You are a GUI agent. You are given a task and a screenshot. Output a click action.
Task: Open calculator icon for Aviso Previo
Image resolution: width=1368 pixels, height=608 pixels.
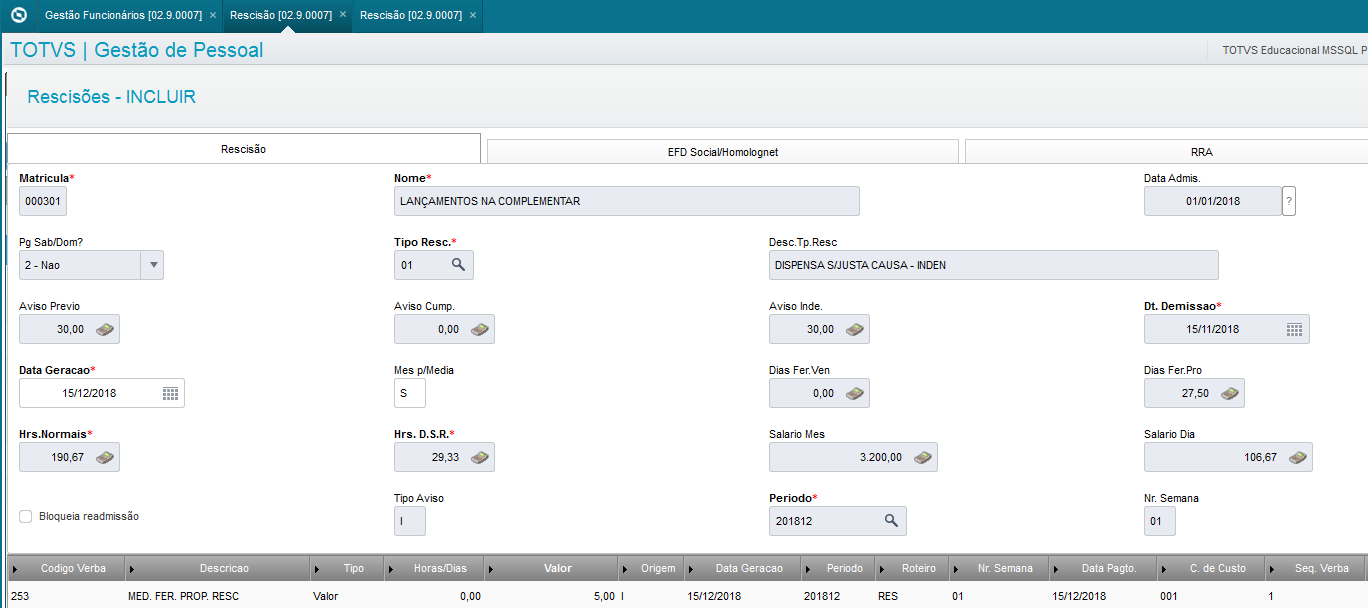point(105,329)
